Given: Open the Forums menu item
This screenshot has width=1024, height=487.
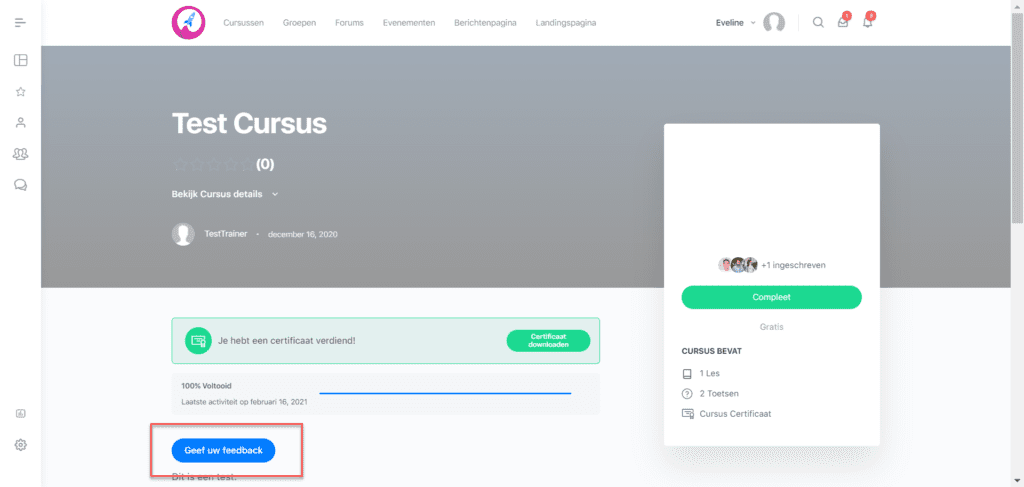Looking at the screenshot, I should [349, 23].
